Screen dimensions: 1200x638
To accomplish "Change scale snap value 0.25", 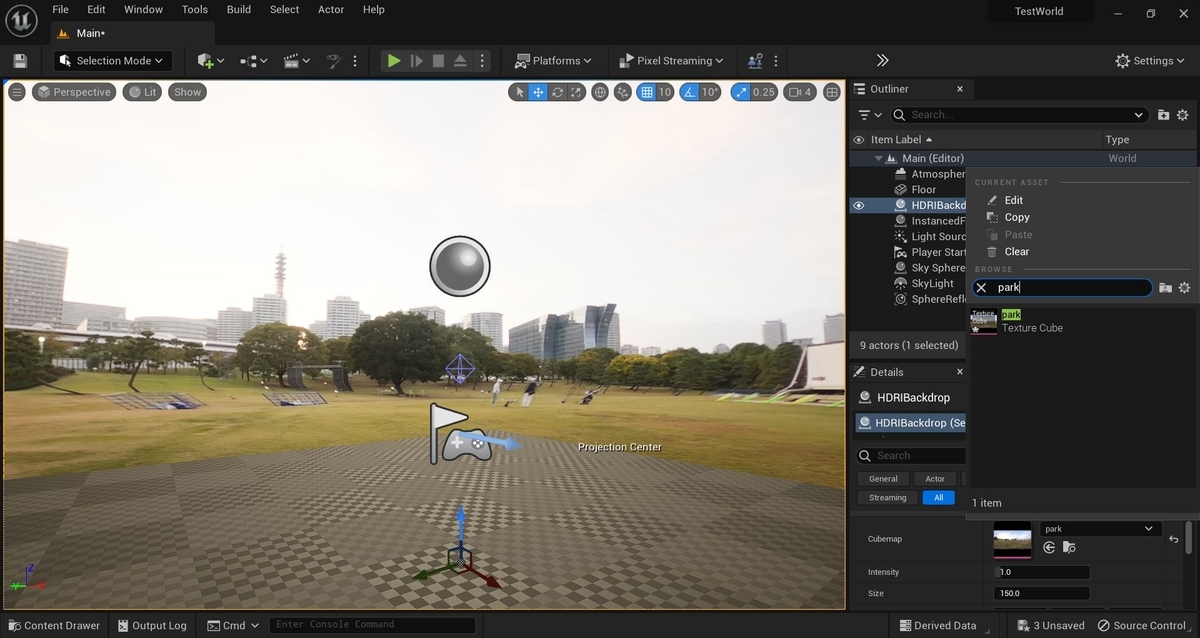I will (764, 92).
